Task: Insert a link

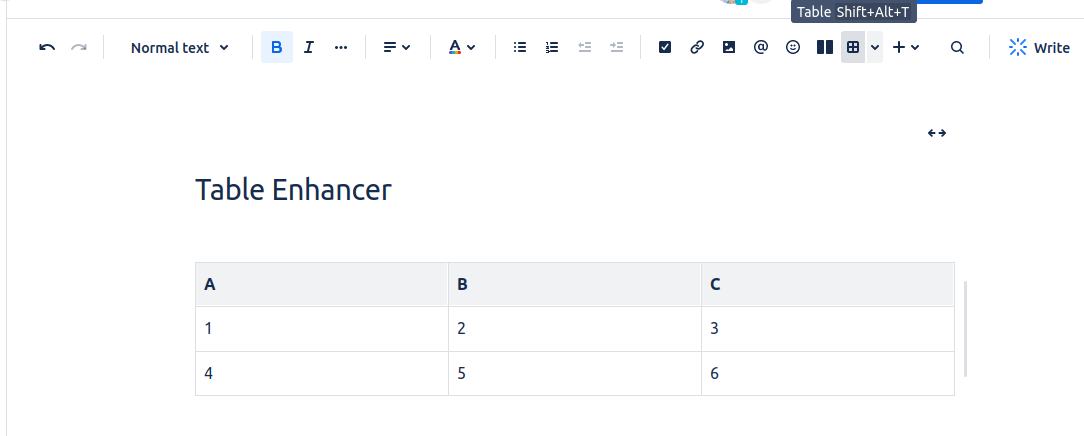Action: point(697,47)
